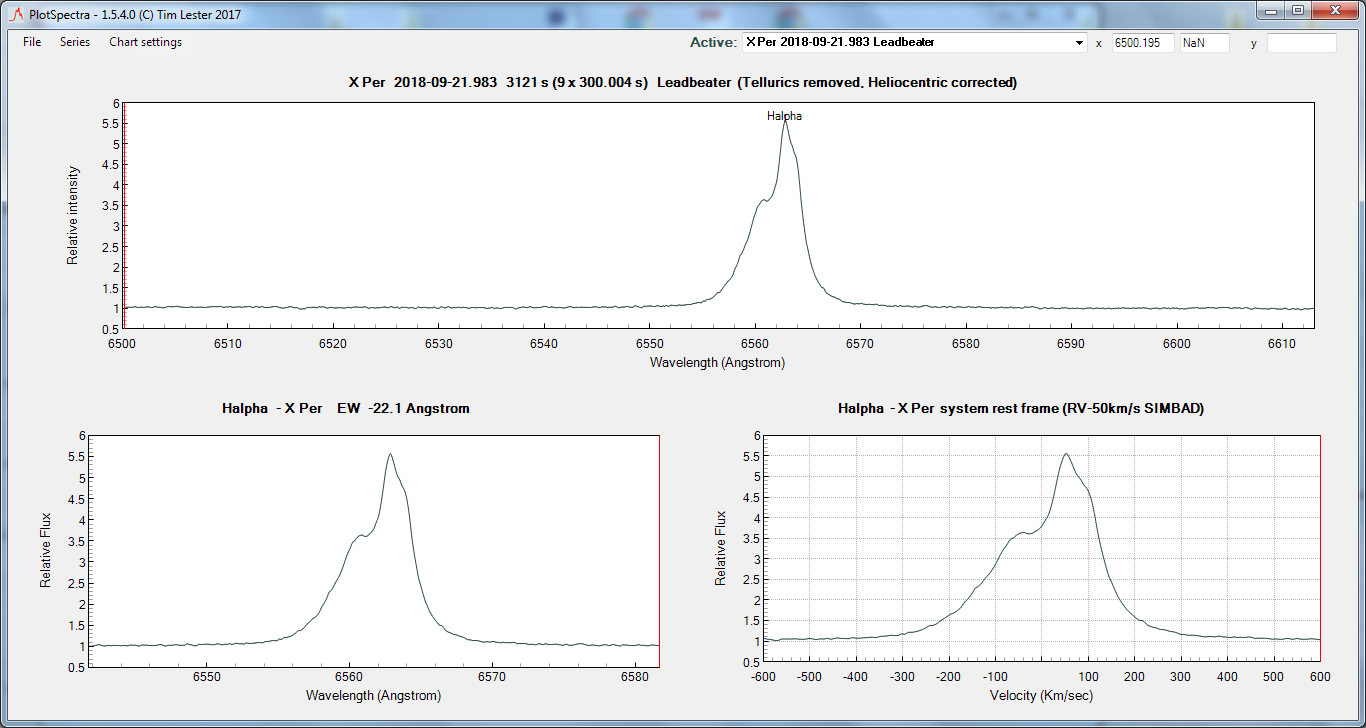Viewport: 1366px width, 728px height.
Task: Click the Velocity (Km/sec) axis label
Action: (1040, 695)
